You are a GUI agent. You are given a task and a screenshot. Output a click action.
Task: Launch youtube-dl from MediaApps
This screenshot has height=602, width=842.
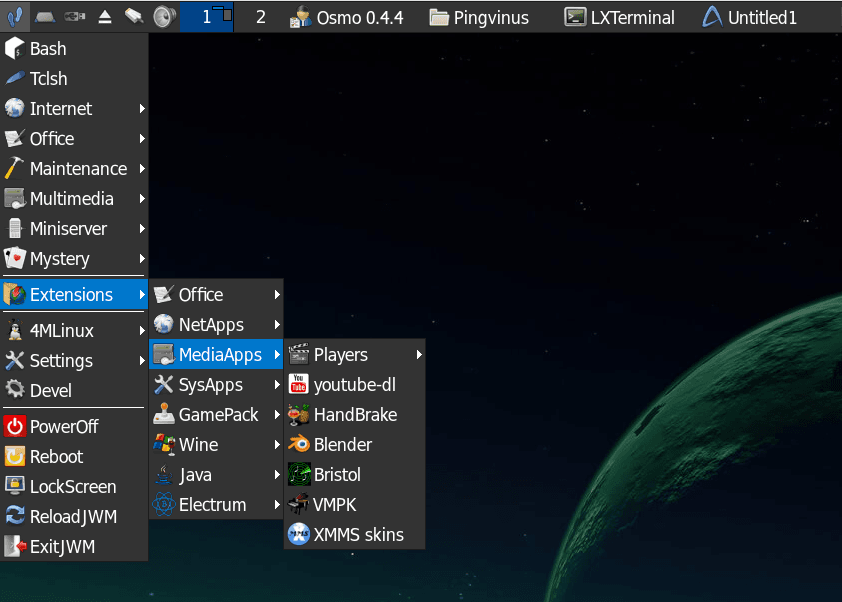tap(355, 385)
